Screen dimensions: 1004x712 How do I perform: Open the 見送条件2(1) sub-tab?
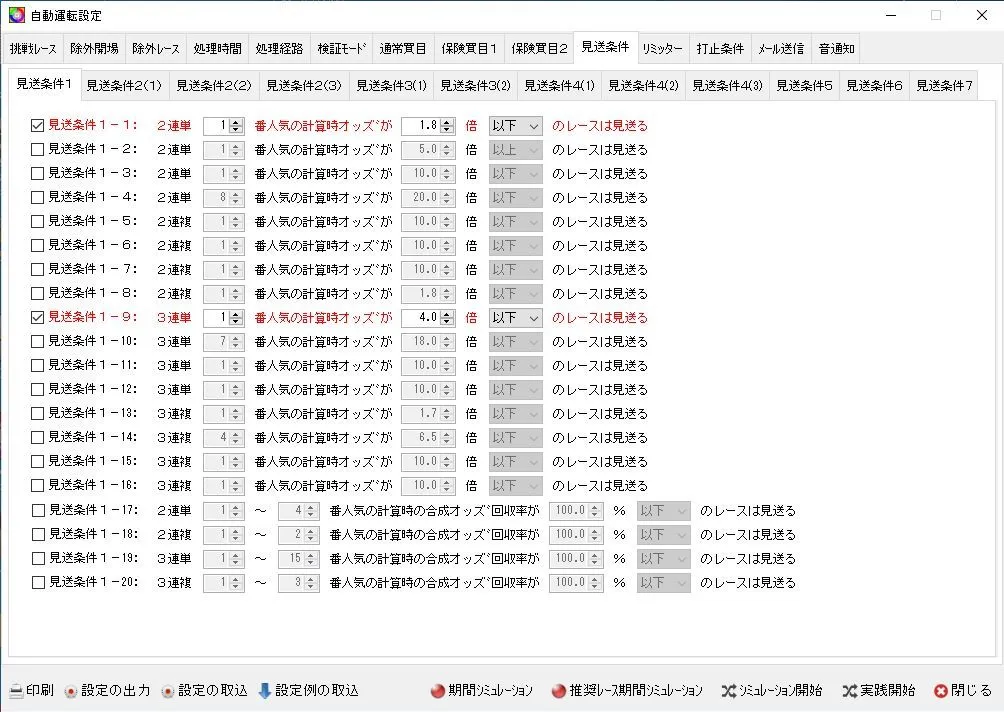[124, 85]
